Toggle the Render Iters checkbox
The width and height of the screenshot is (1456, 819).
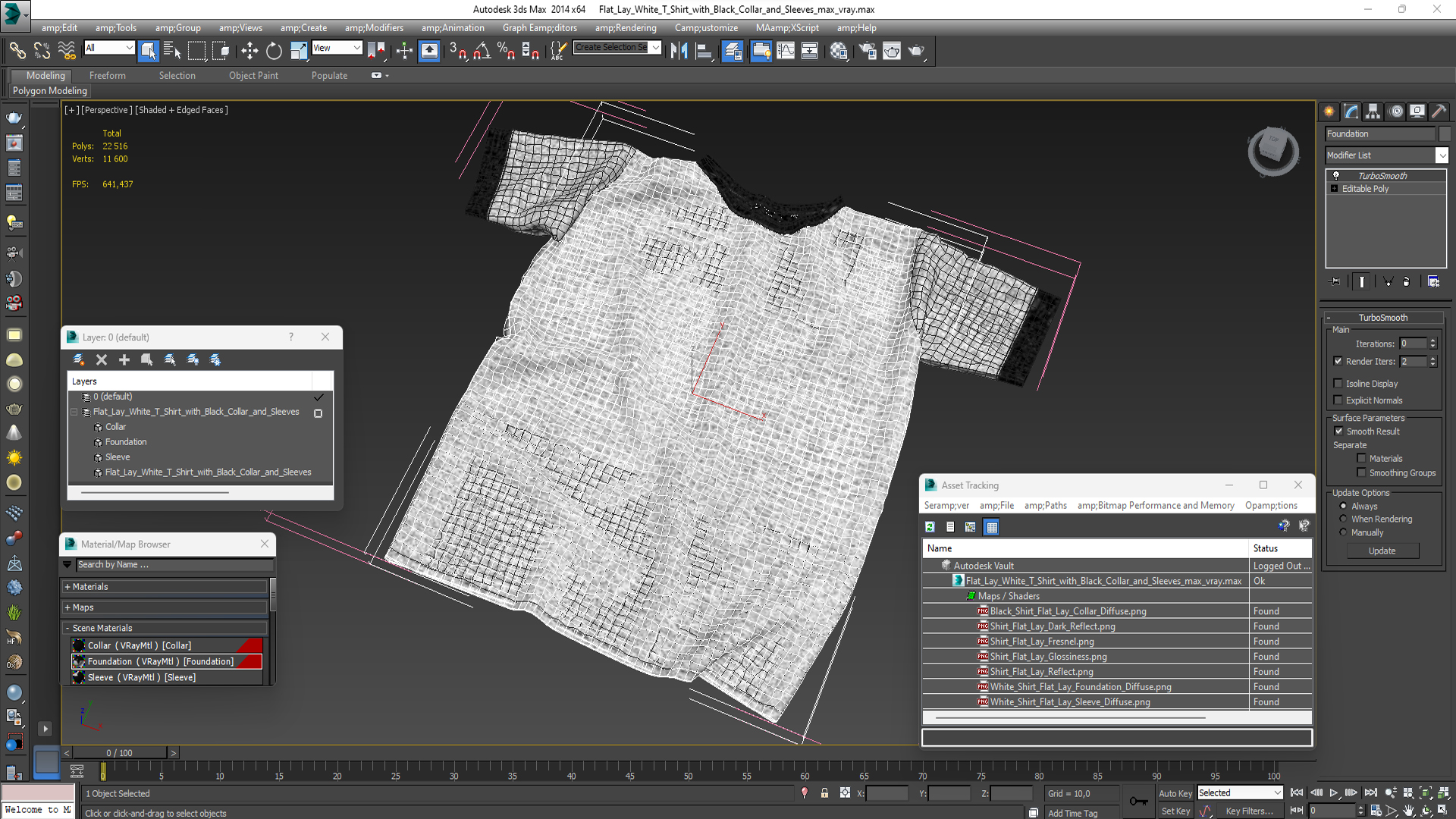pos(1338,362)
